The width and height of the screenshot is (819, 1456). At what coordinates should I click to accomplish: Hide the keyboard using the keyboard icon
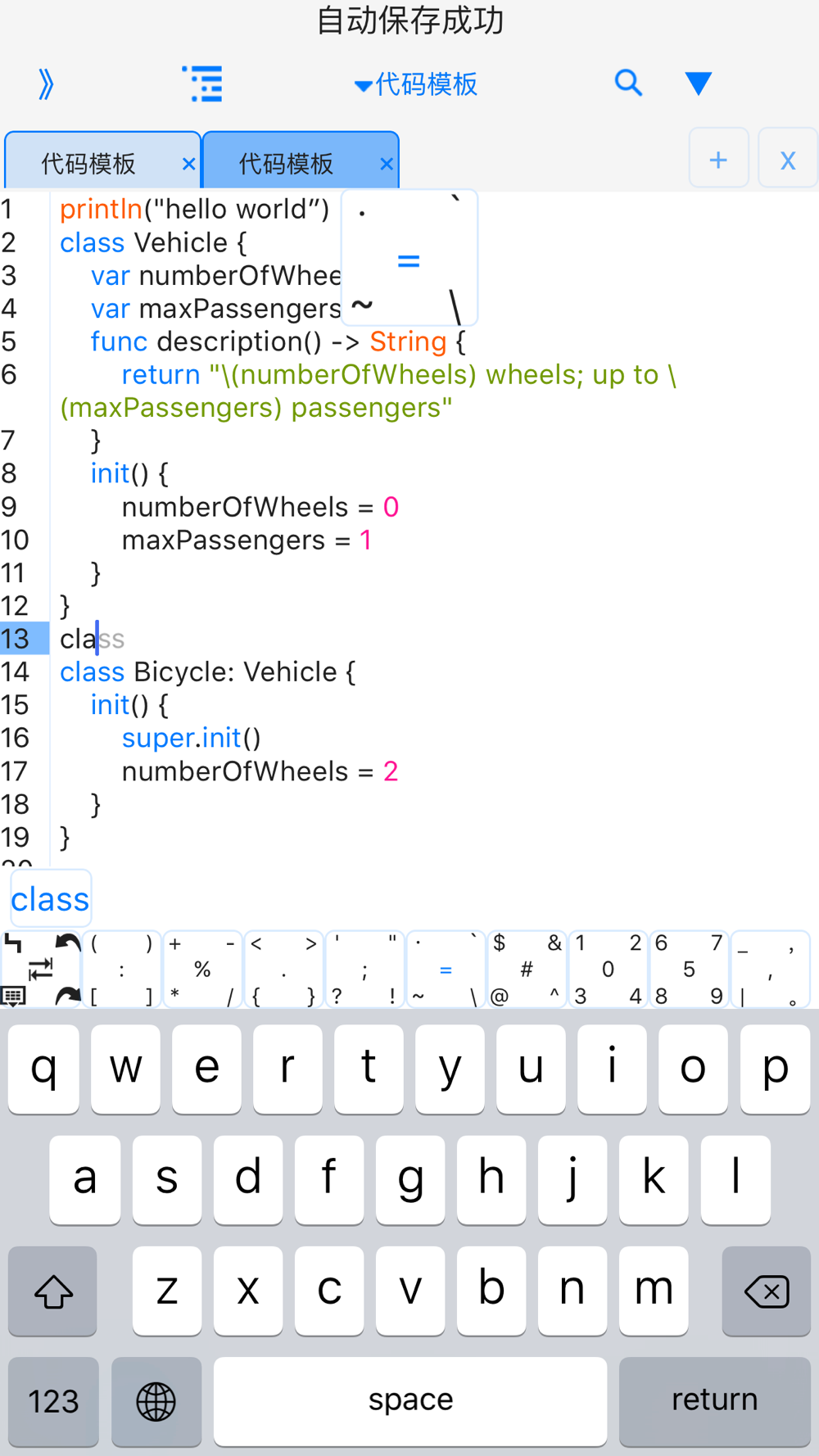coord(14,996)
